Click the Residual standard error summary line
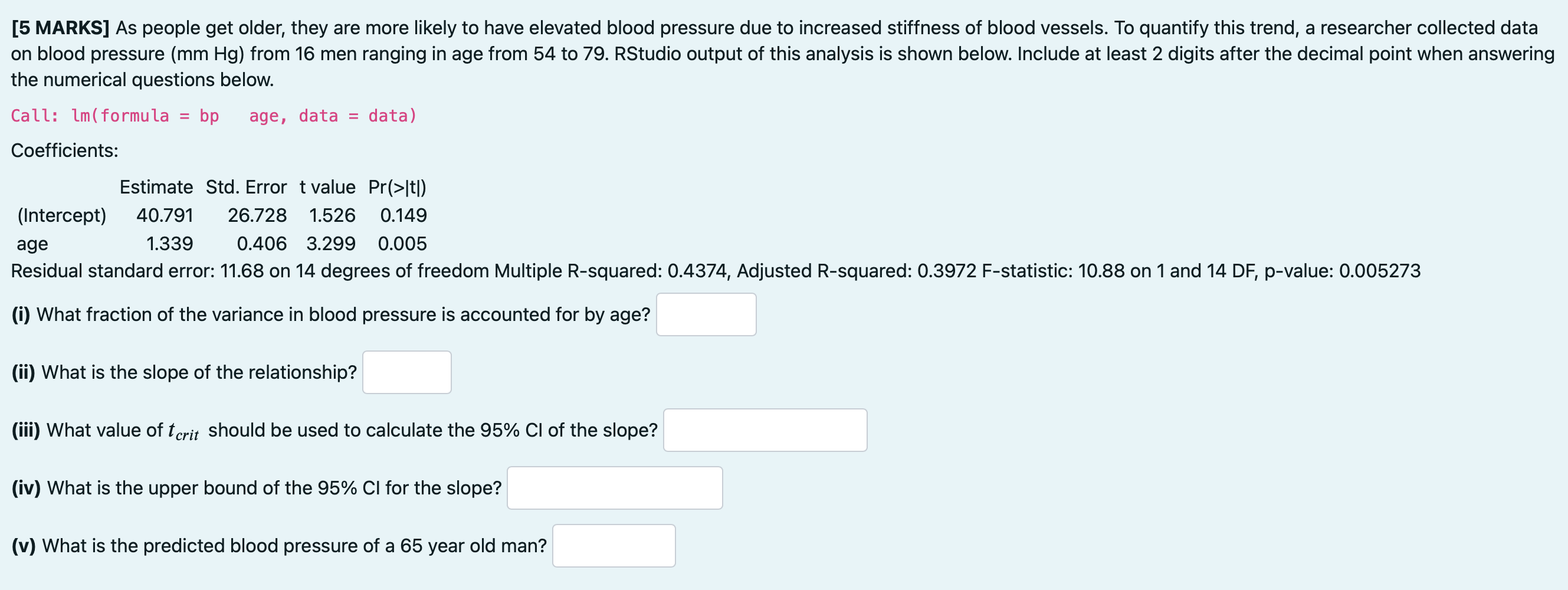The image size is (1568, 590). (716, 271)
